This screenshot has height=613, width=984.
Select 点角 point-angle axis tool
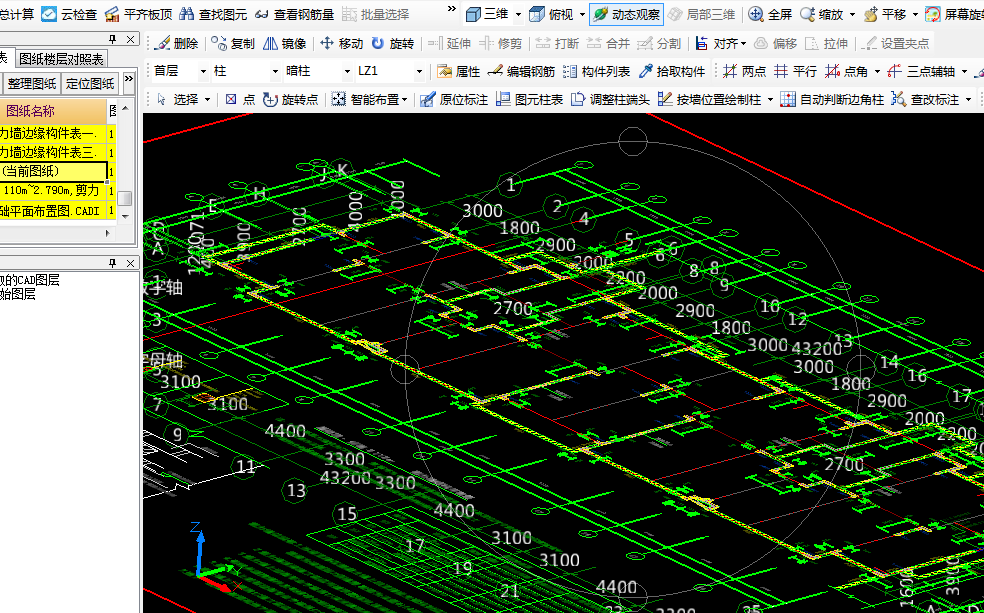pyautogui.click(x=847, y=72)
